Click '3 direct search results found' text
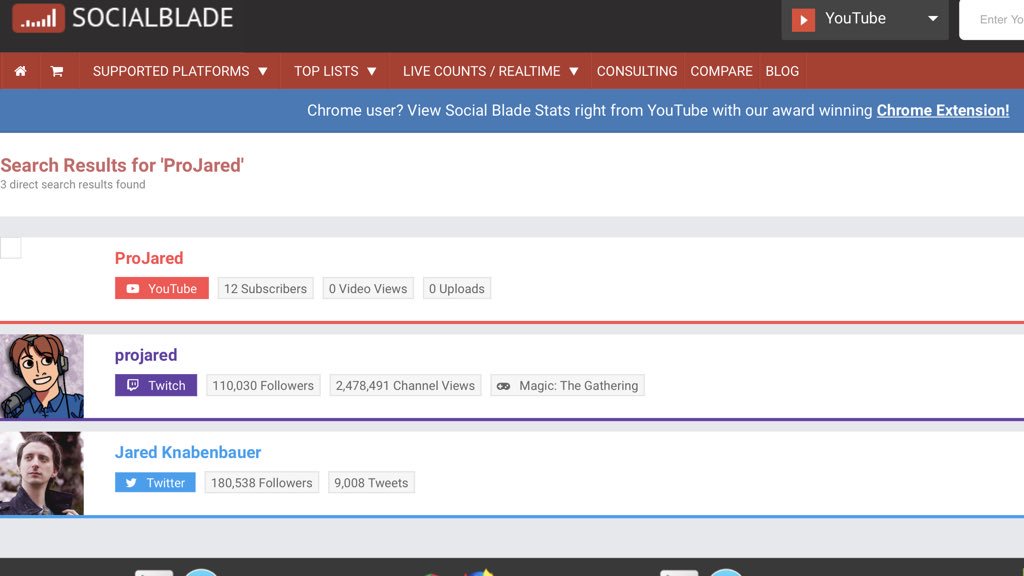The width and height of the screenshot is (1024, 576). pos(72,185)
